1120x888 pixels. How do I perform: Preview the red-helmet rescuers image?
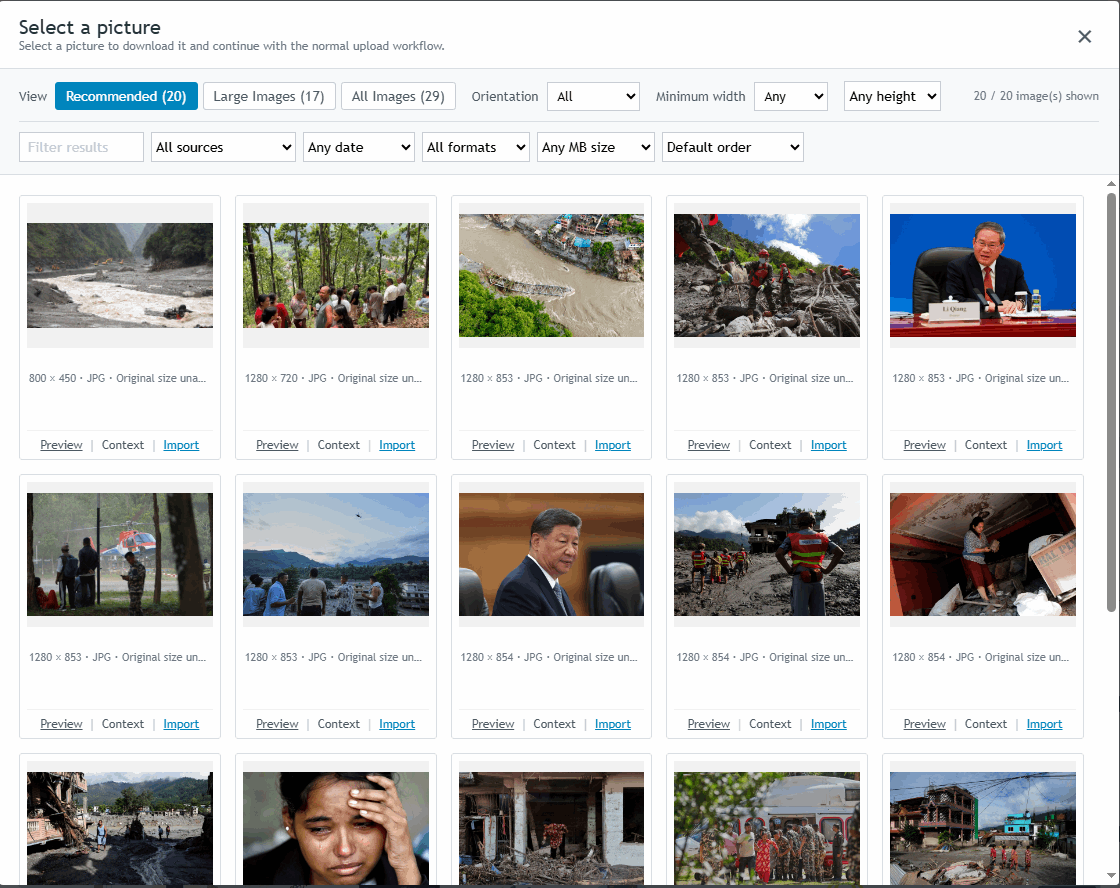709,445
